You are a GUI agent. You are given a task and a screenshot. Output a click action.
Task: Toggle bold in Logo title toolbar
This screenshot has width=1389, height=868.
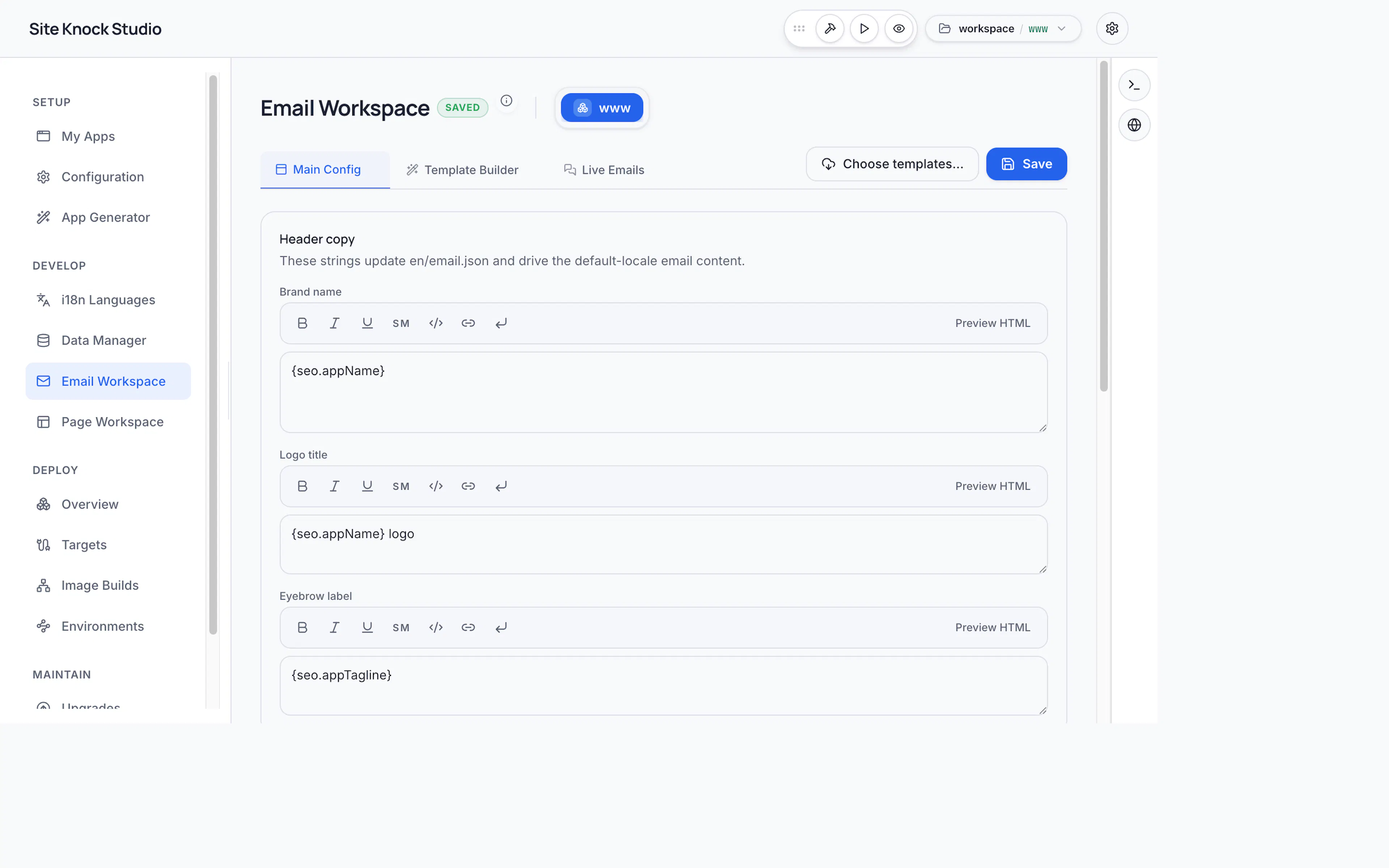click(x=302, y=486)
